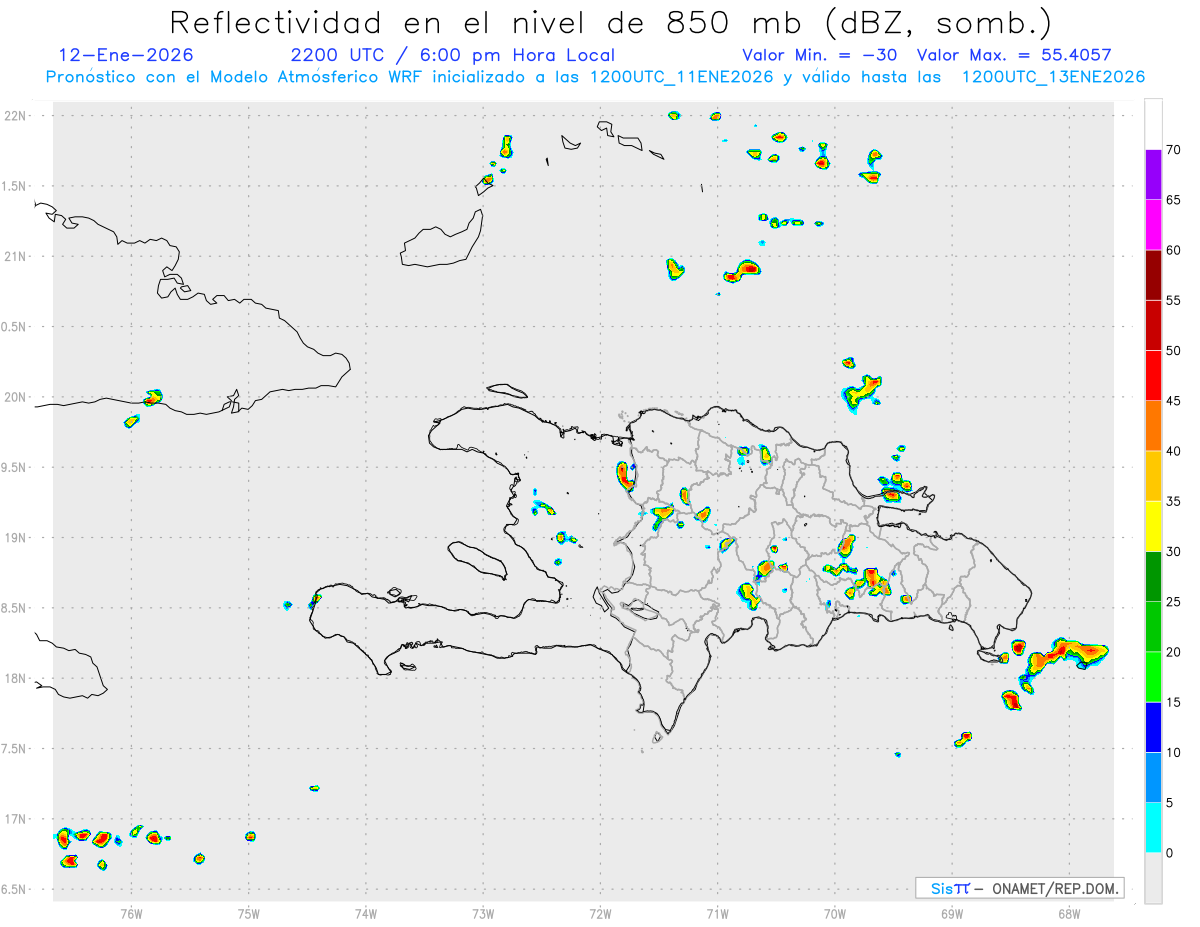Click the '71W' longitude axis label
The height and width of the screenshot is (927, 1200).
coord(717,913)
